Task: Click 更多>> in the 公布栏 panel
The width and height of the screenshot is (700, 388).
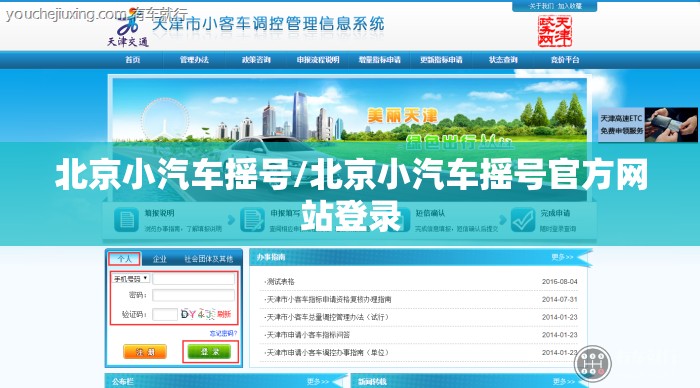Action: point(318,382)
